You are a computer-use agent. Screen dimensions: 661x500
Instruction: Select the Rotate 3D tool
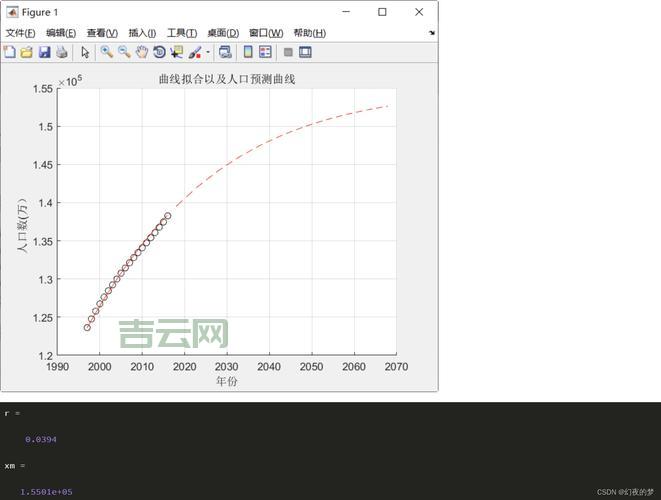coord(159,52)
